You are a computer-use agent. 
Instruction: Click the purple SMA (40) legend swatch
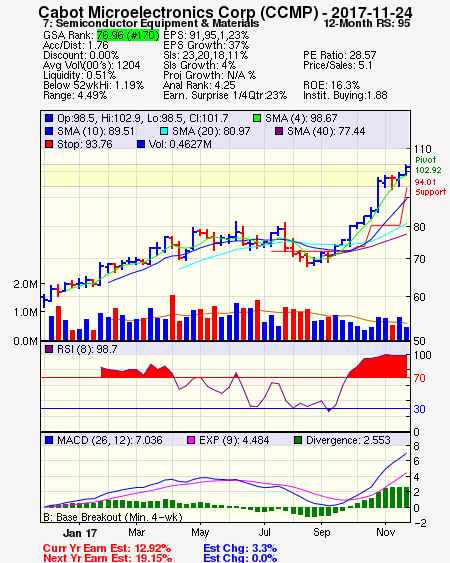point(279,131)
